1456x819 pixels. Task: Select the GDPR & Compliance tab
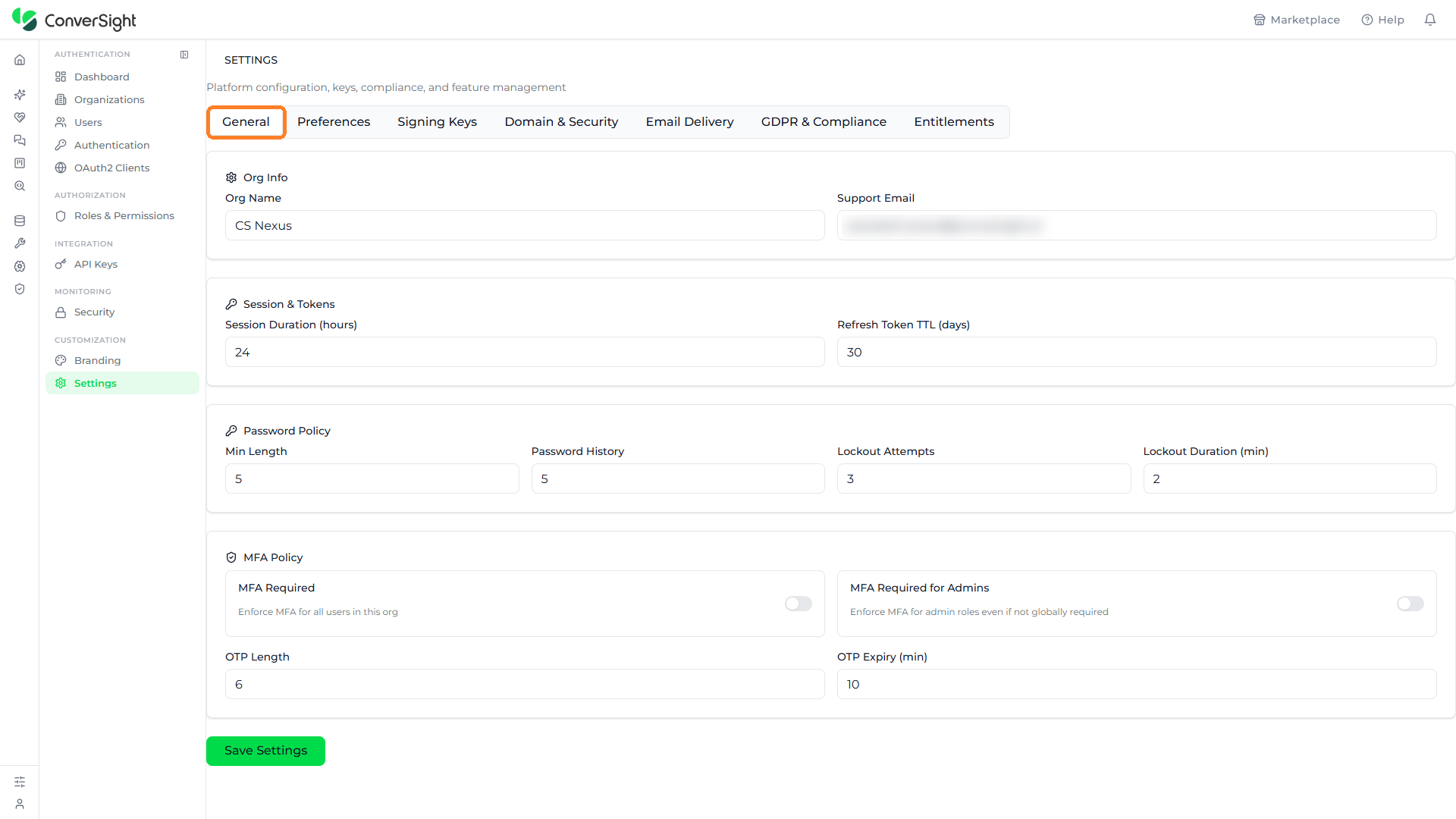pos(824,122)
